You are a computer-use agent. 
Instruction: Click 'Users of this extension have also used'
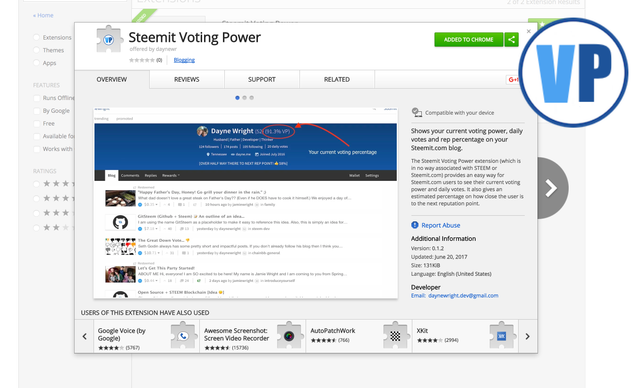coord(145,313)
